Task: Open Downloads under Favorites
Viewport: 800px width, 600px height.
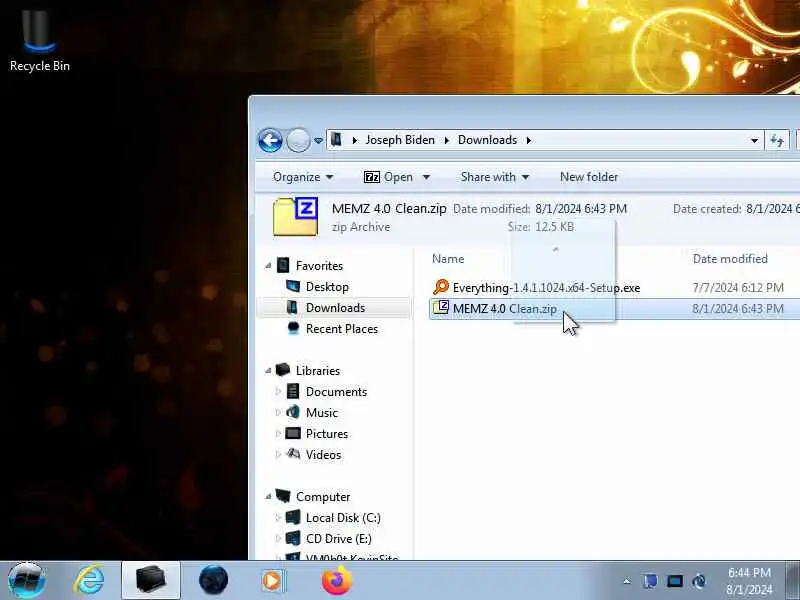Action: coord(335,308)
